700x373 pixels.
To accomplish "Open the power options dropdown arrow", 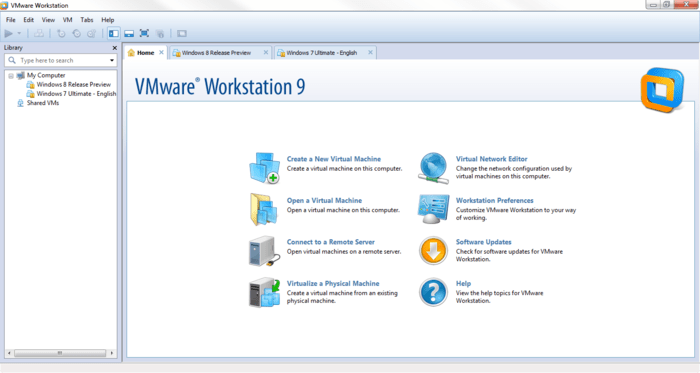I will point(19,33).
